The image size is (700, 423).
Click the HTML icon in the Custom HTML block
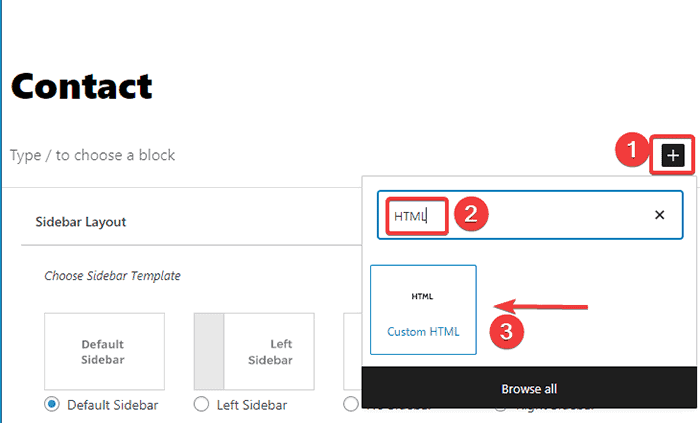423,297
